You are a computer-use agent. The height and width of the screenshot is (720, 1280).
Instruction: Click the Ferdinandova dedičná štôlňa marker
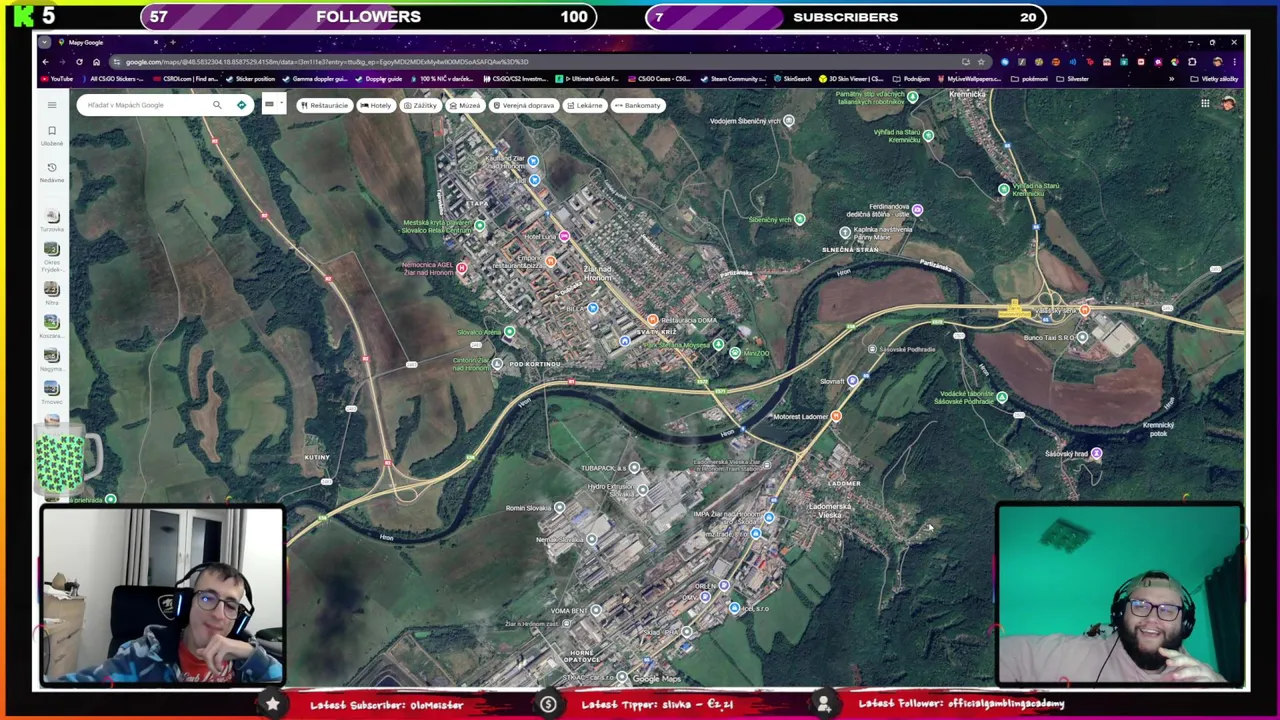(917, 210)
